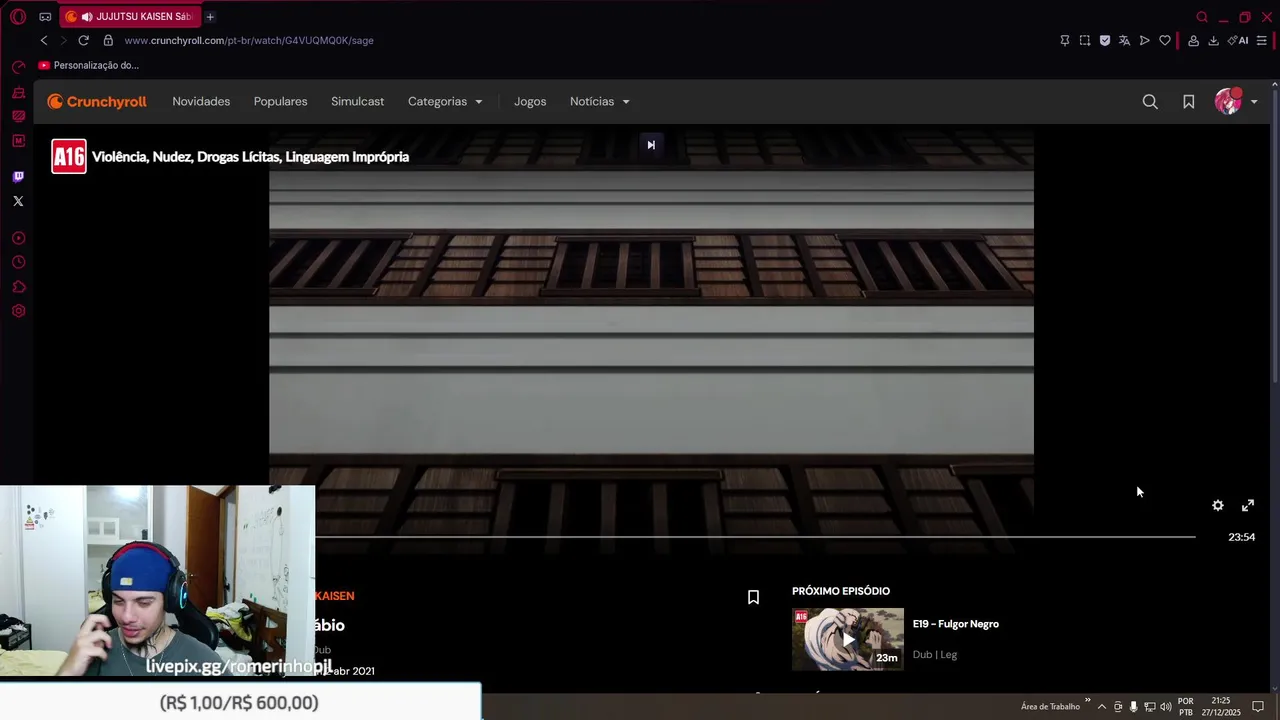Open the sidebar player icon
1280x720 pixels.
point(18,238)
